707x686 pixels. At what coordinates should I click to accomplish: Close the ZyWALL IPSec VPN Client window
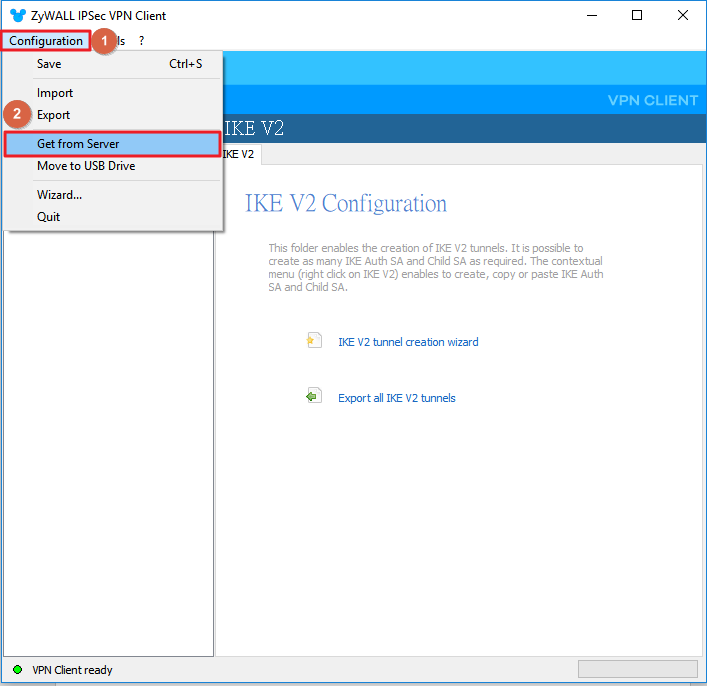[x=683, y=15]
